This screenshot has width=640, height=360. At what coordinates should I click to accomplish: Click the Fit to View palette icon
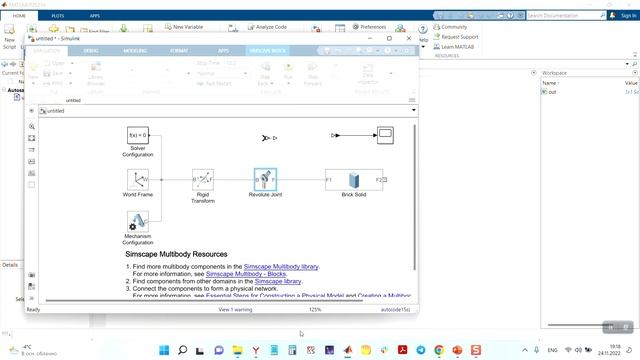[32, 138]
